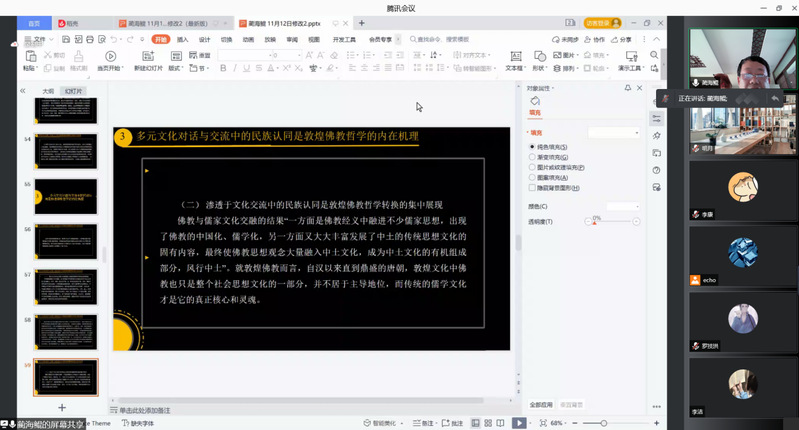Open the 填充 preset dropdown
This screenshot has height=430, width=799.
click(613, 132)
